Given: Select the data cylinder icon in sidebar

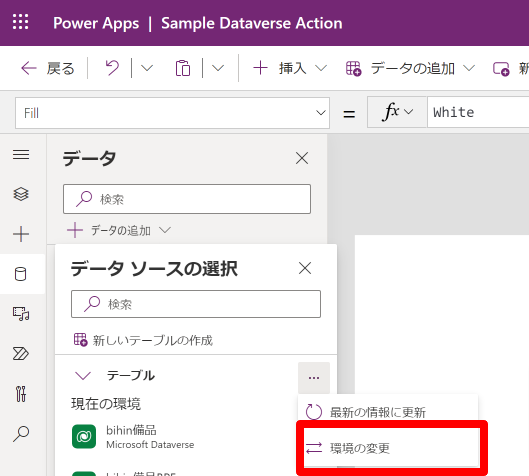Looking at the screenshot, I should tap(21, 274).
